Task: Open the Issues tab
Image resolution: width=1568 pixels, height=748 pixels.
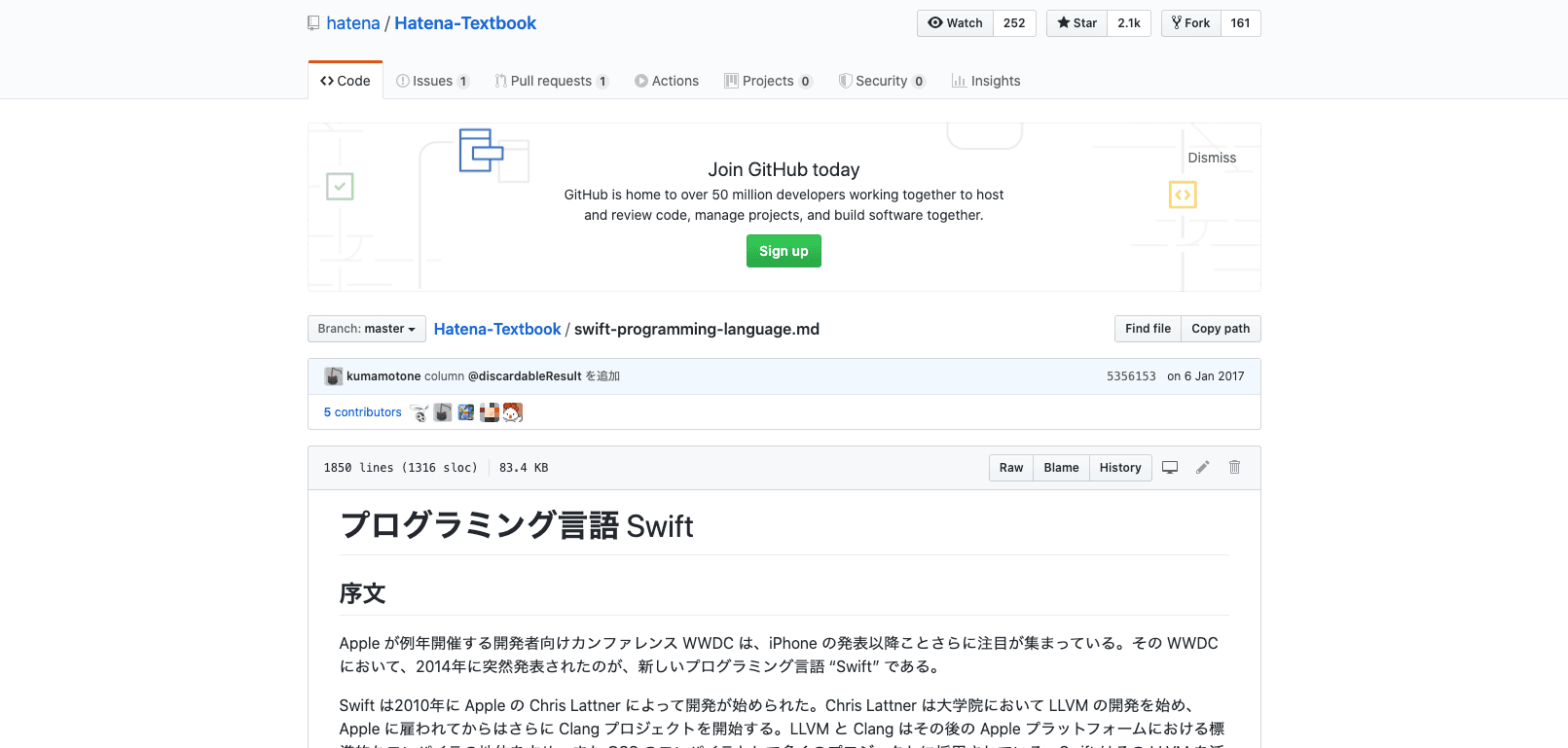Action: tap(432, 81)
